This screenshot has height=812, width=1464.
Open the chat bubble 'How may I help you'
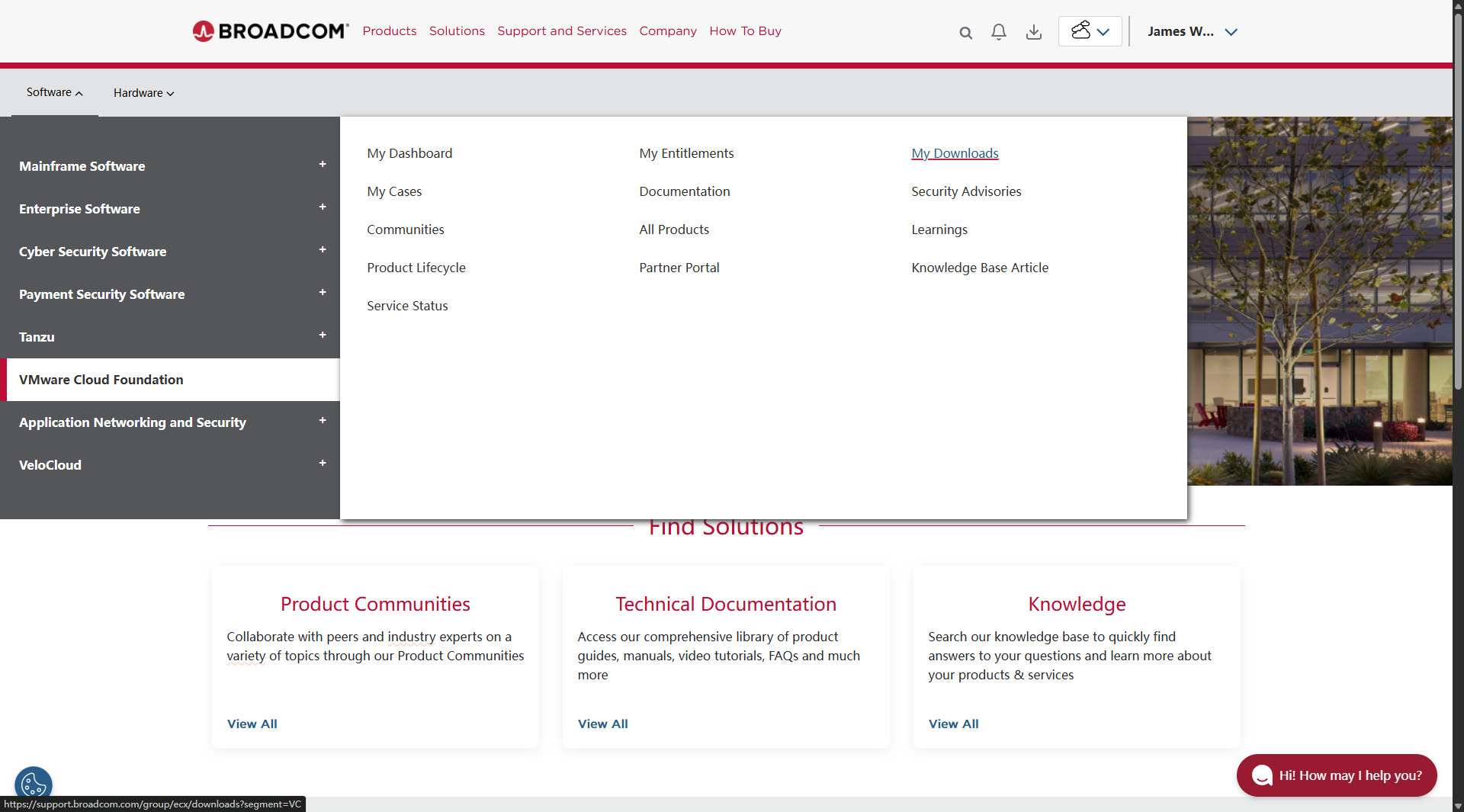click(x=1337, y=775)
